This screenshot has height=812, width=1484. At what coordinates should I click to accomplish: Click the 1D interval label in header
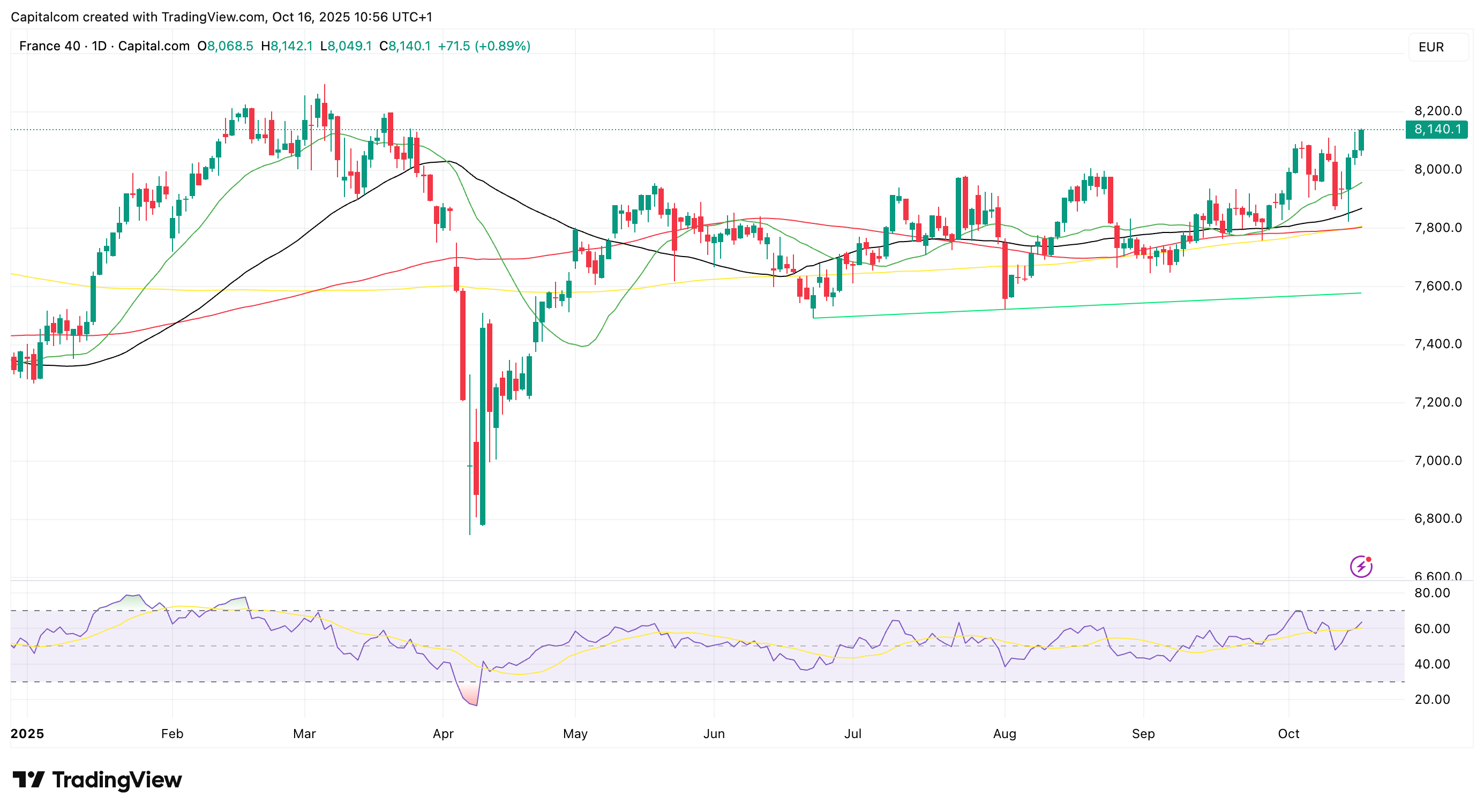(99, 46)
